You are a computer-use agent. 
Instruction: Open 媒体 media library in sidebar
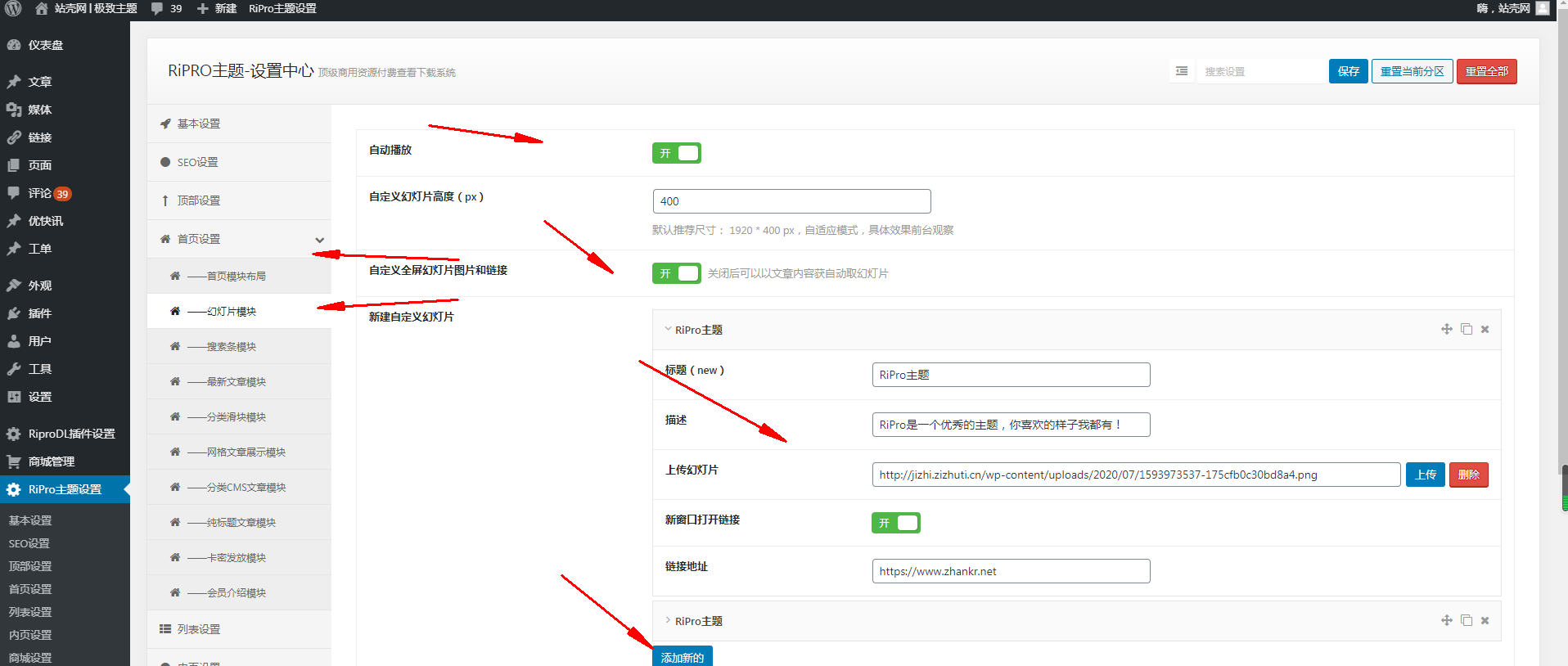click(x=65, y=110)
